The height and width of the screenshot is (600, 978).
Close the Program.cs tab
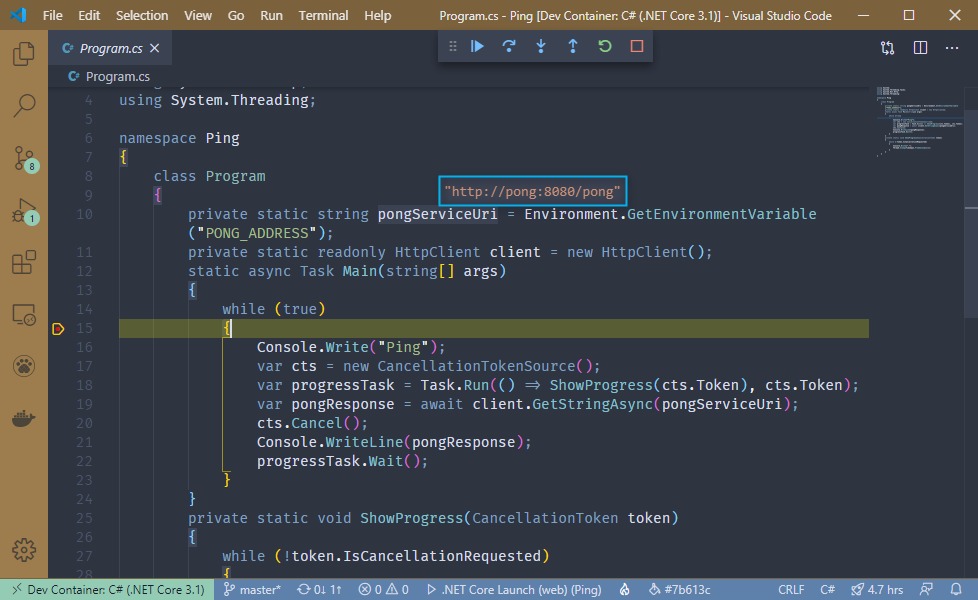pos(155,48)
